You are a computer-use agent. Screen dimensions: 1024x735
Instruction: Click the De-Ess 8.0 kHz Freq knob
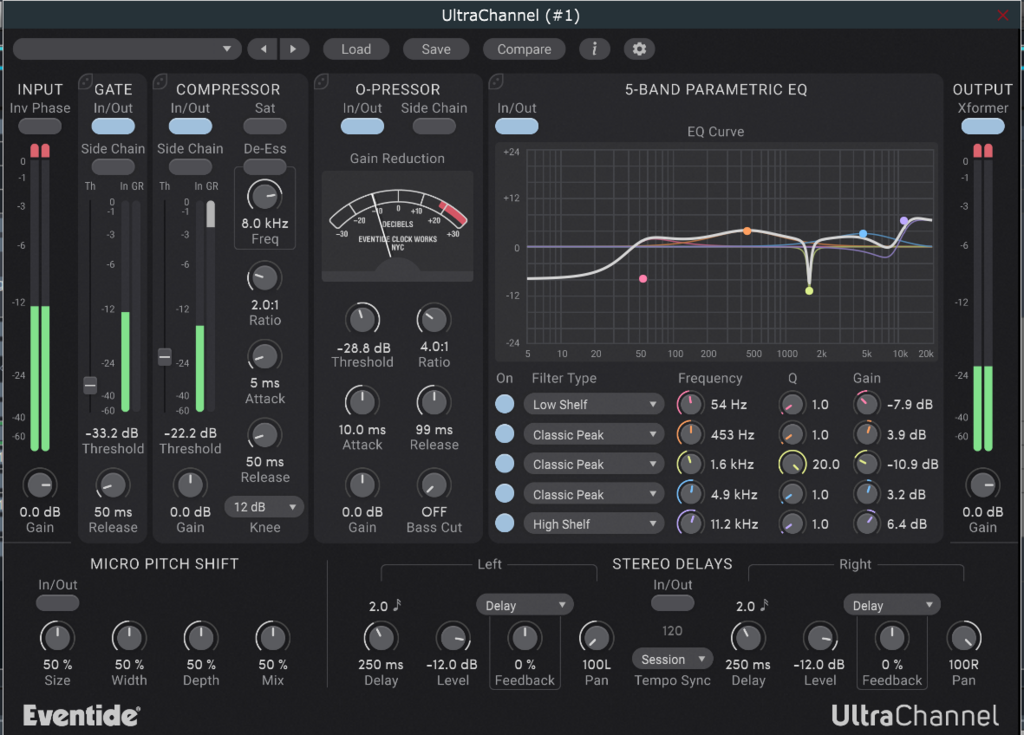pos(264,195)
